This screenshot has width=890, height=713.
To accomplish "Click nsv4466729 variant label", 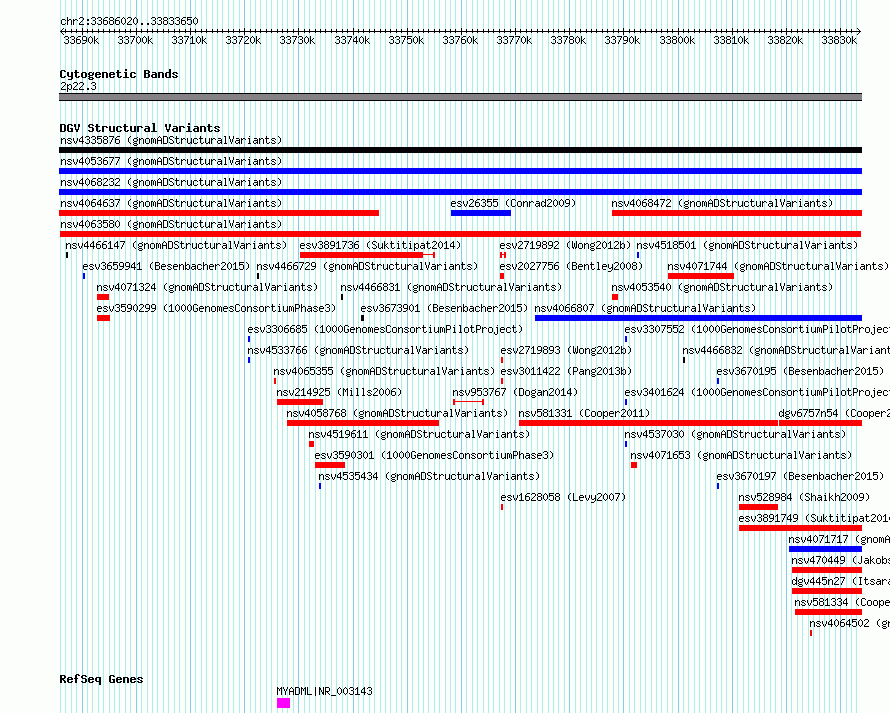I will [x=367, y=266].
